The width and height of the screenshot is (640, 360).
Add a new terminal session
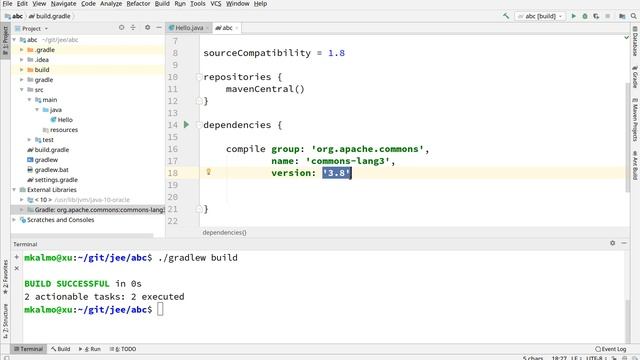16,257
